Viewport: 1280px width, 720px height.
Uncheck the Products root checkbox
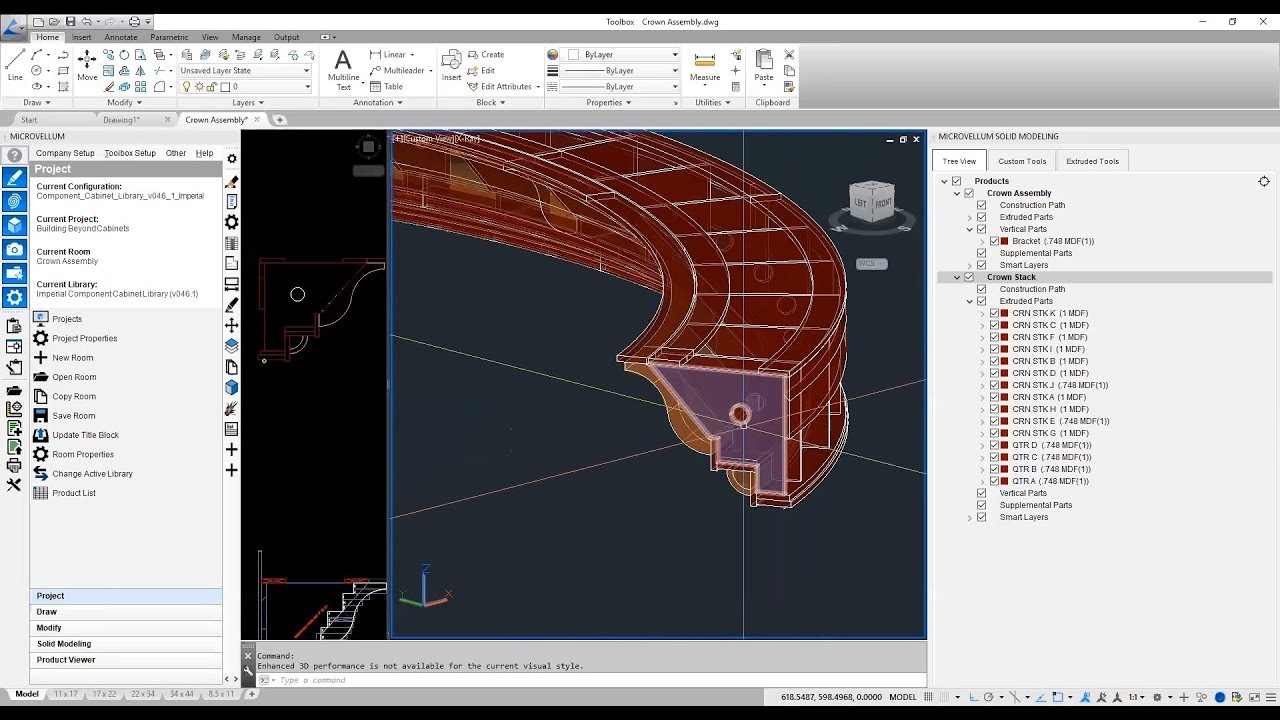[x=957, y=181]
